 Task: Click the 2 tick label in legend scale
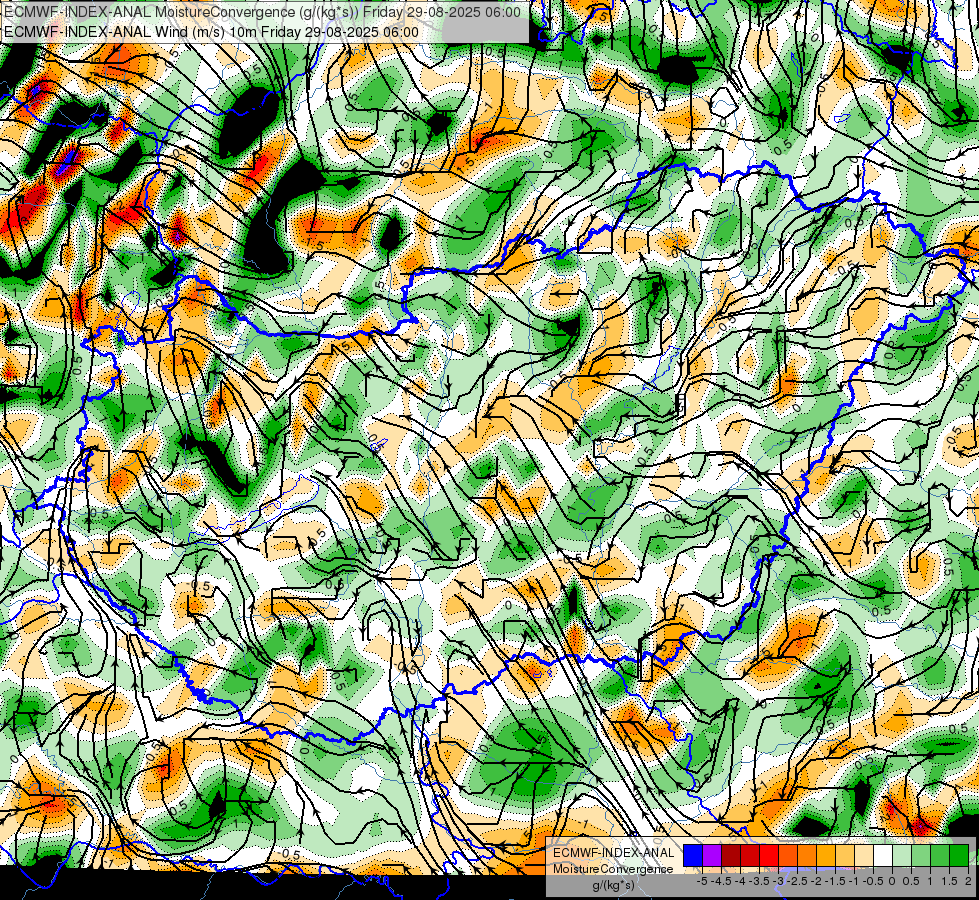tap(968, 881)
